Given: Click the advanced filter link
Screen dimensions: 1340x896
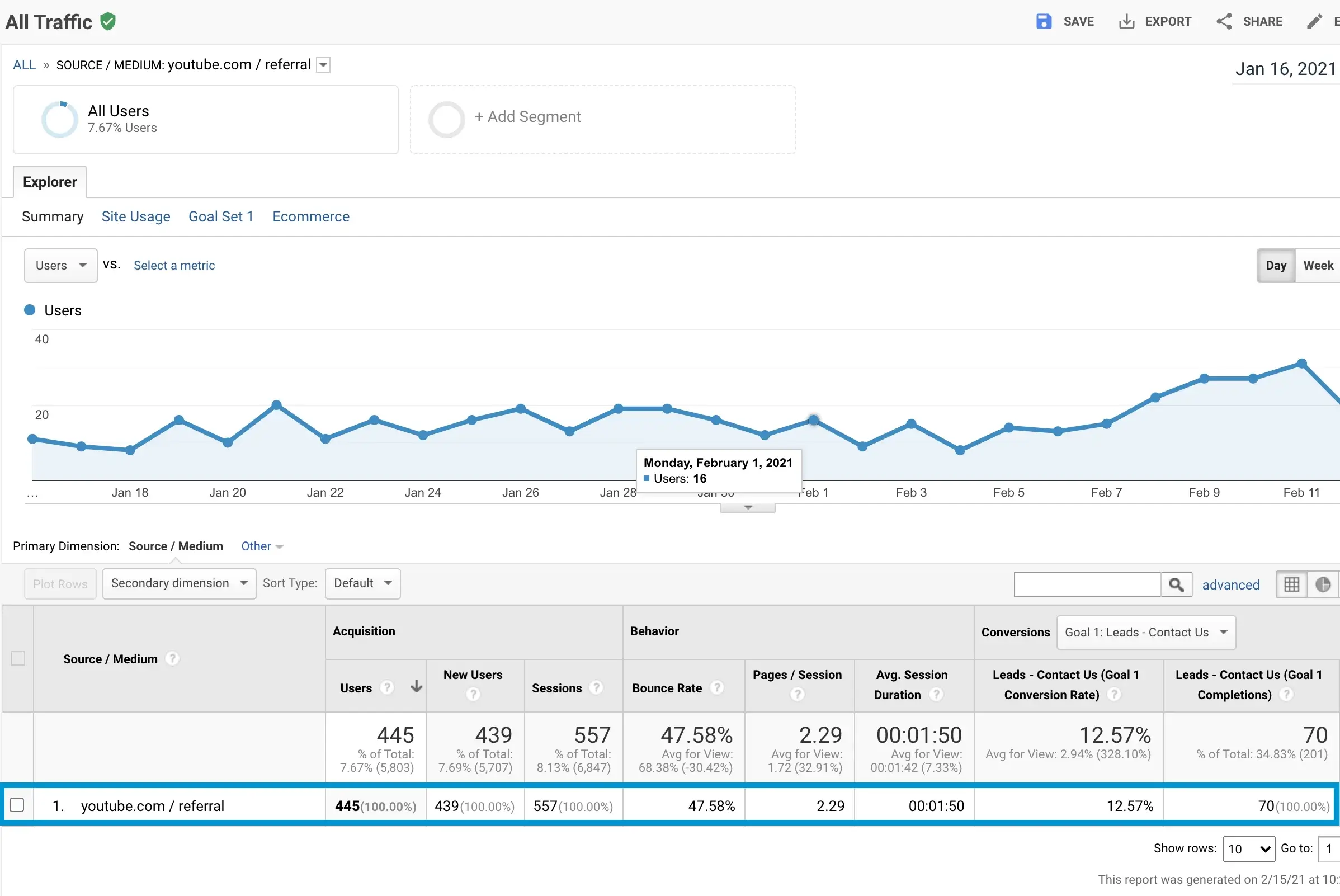Looking at the screenshot, I should 1230,584.
